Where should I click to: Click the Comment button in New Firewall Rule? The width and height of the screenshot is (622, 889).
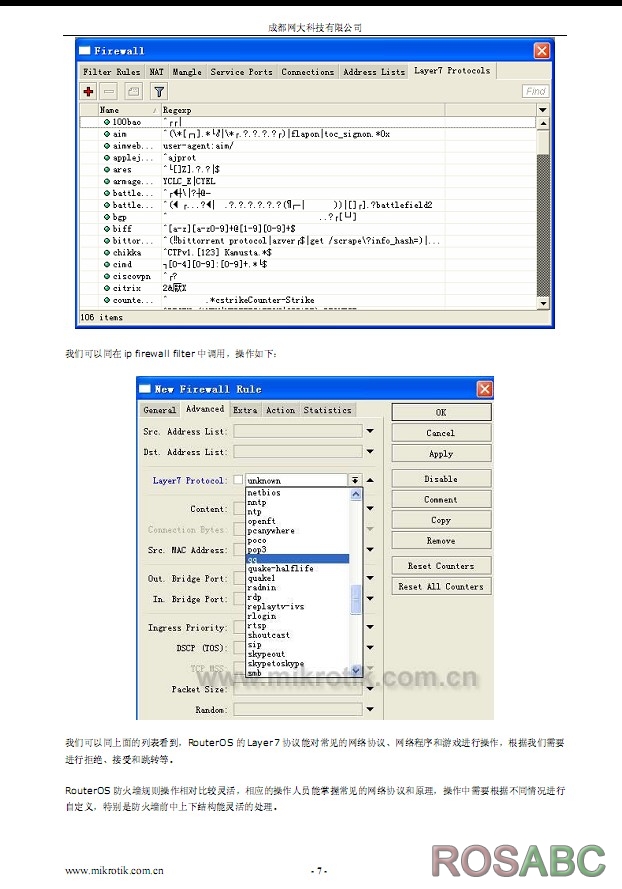441,499
